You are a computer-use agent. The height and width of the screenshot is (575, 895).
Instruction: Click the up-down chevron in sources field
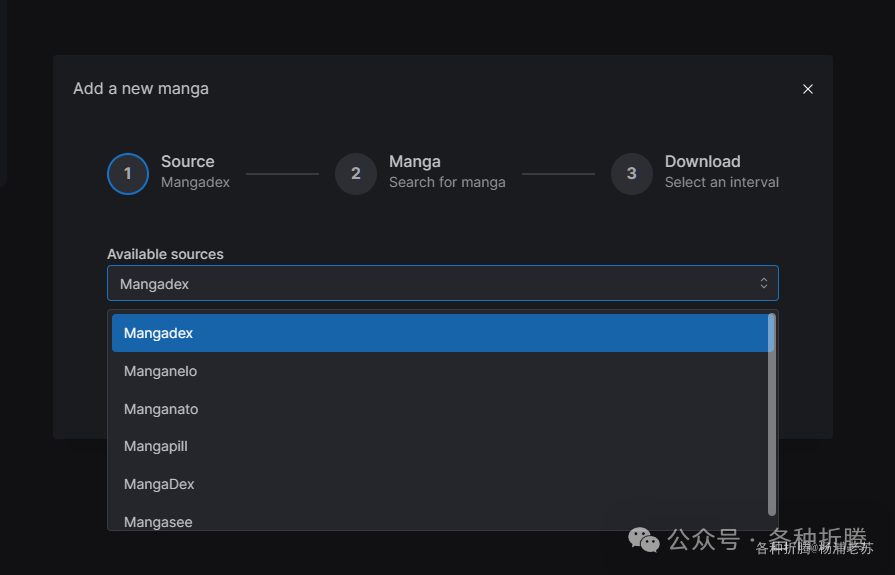(x=764, y=283)
